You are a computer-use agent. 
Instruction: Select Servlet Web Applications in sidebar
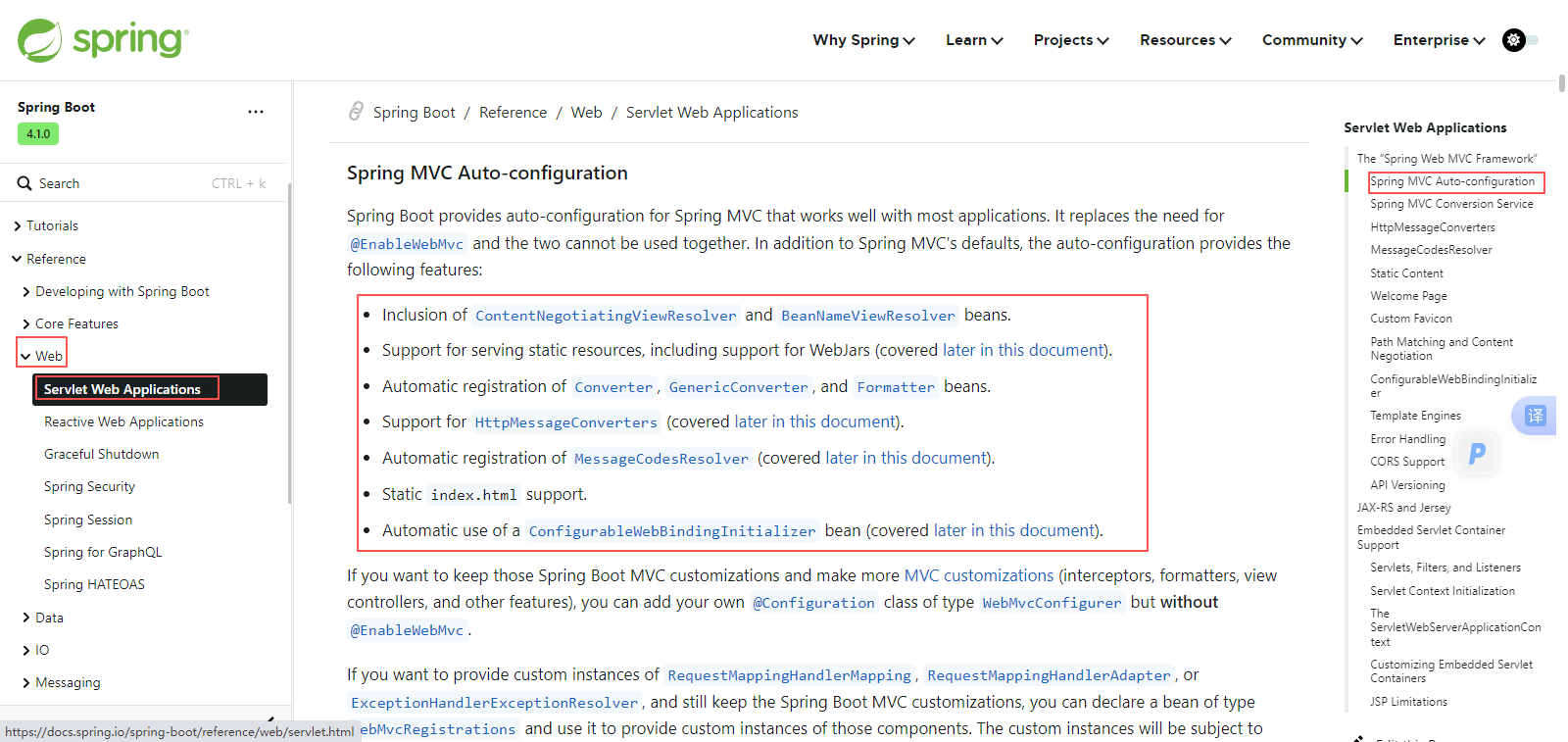click(x=150, y=389)
